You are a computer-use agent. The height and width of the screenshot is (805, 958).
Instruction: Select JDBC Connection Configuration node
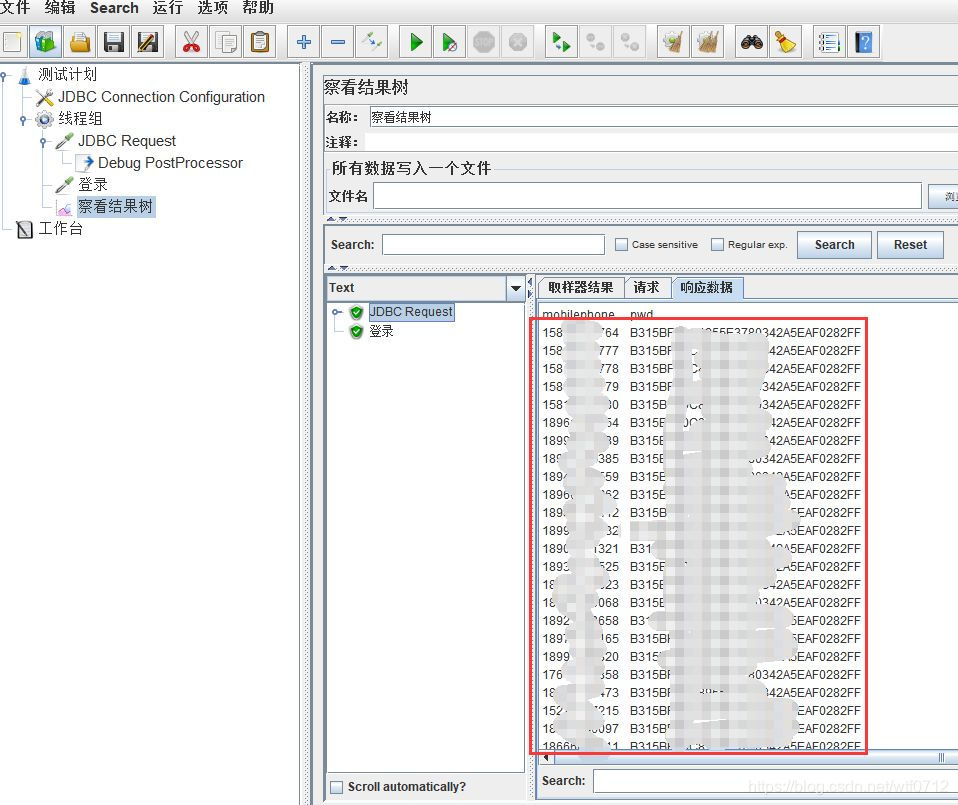click(161, 97)
